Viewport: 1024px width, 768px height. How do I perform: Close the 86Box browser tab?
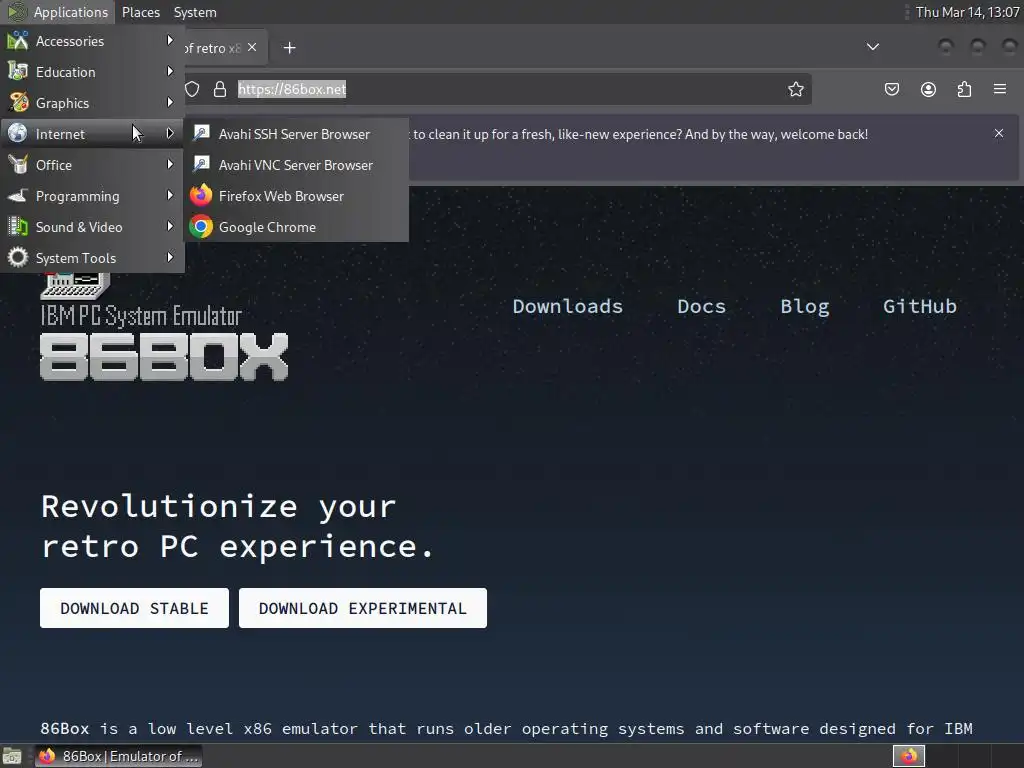[252, 47]
